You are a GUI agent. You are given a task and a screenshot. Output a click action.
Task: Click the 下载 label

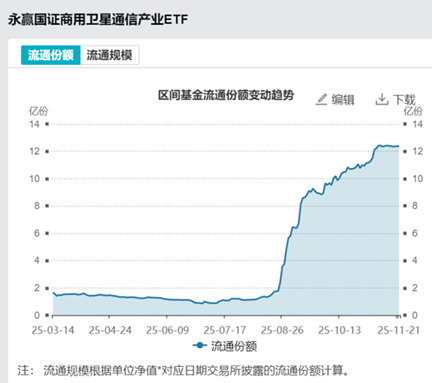pos(404,100)
